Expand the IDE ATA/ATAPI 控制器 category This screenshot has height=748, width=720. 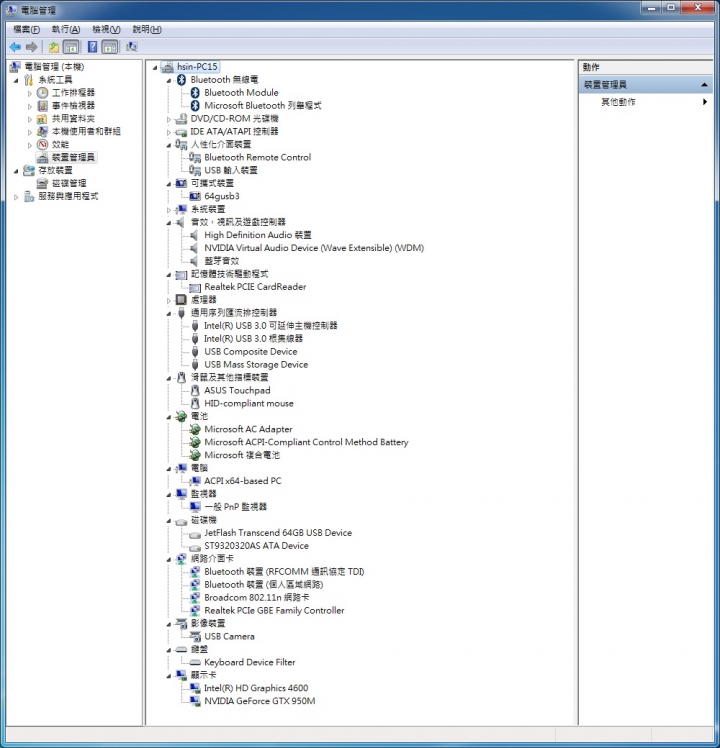tap(168, 132)
